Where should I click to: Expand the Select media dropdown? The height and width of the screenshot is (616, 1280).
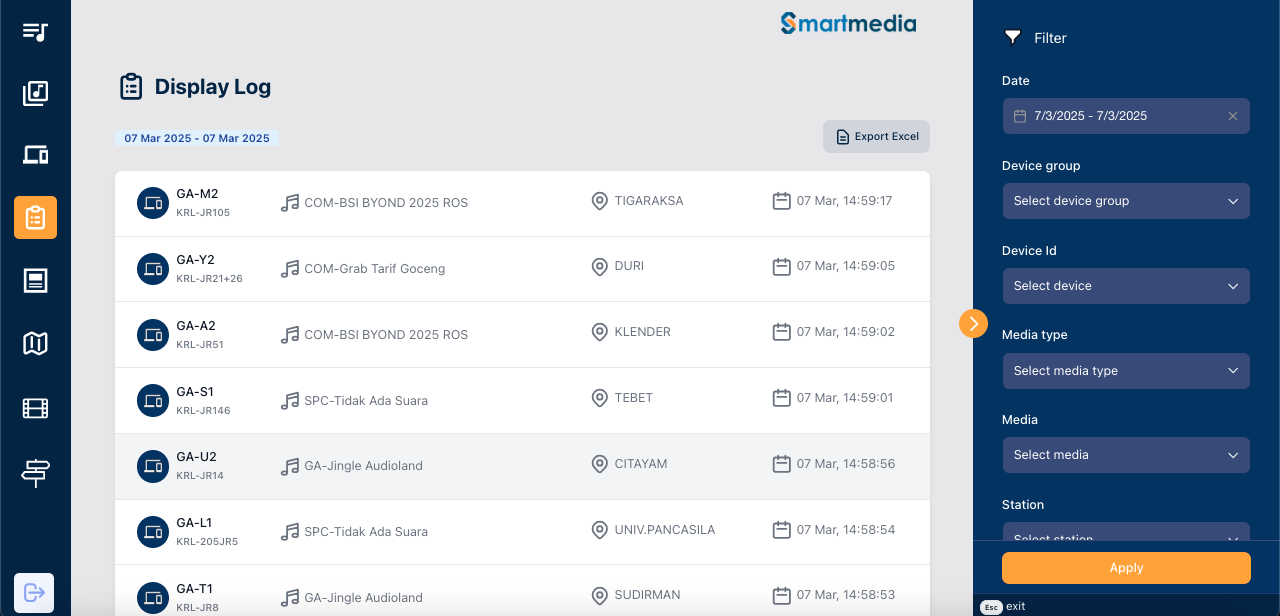click(1126, 455)
